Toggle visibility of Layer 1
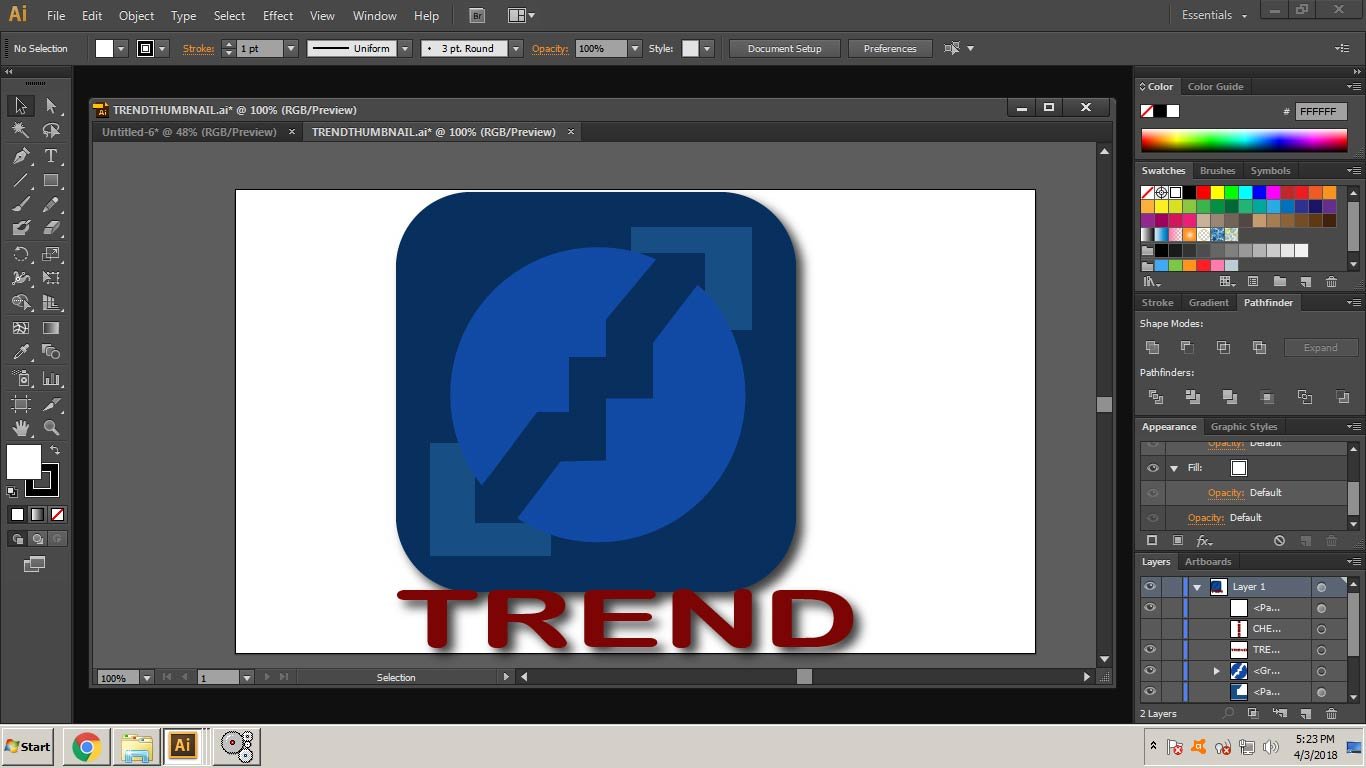Viewport: 1366px width, 768px height. click(x=1150, y=587)
